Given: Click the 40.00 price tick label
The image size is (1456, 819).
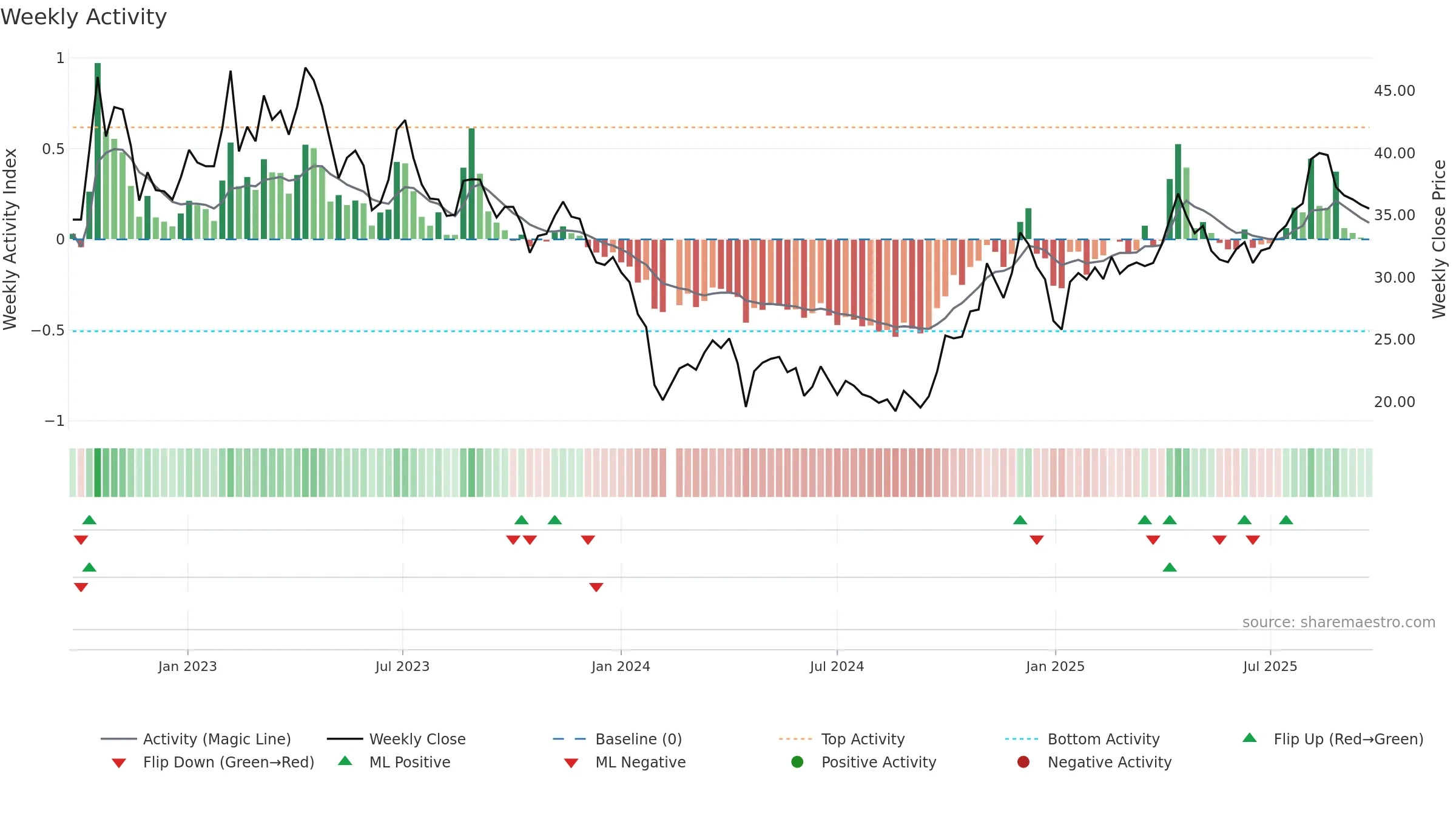Looking at the screenshot, I should 1394,153.
